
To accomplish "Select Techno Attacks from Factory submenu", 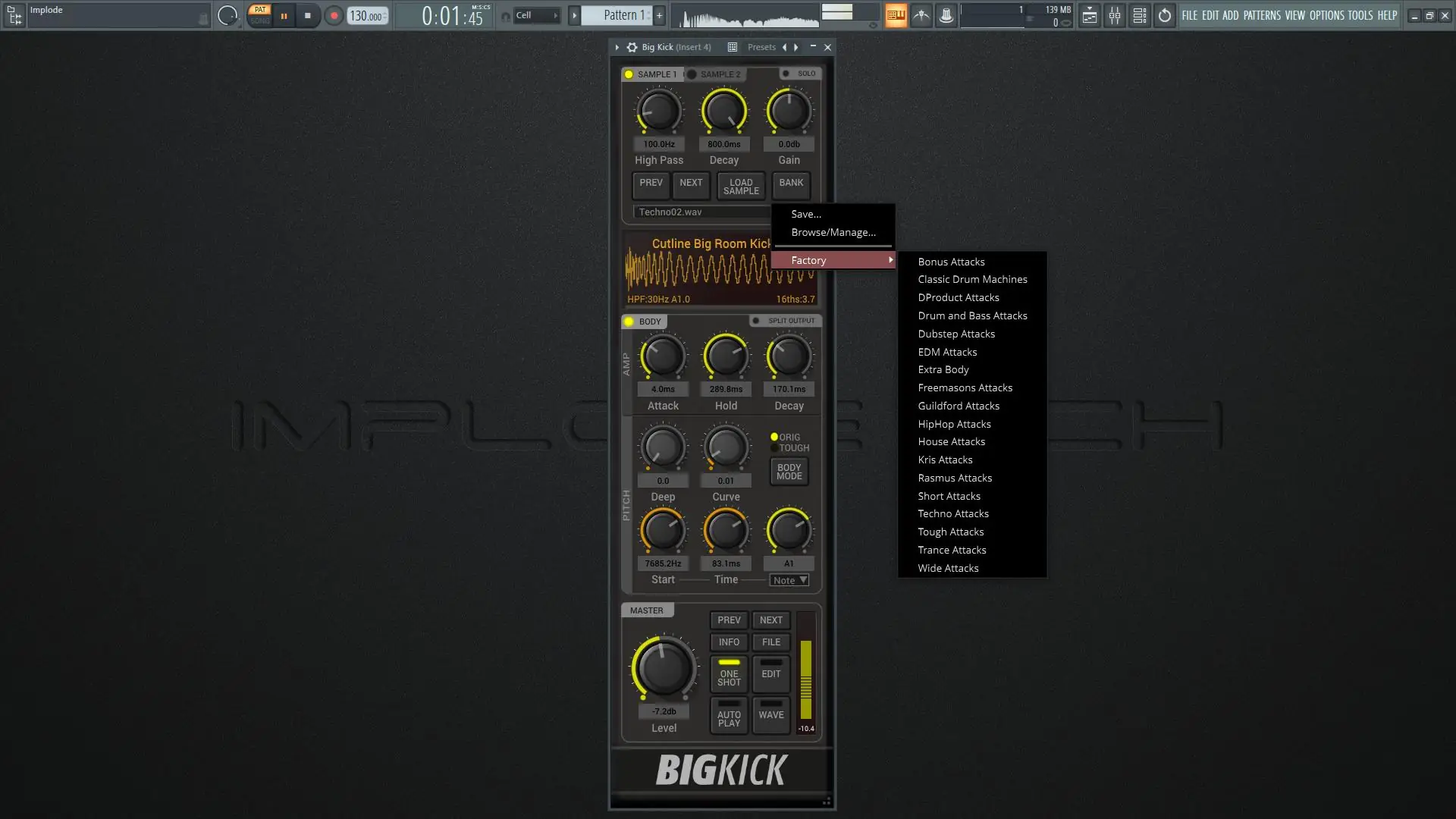I will pyautogui.click(x=952, y=513).
